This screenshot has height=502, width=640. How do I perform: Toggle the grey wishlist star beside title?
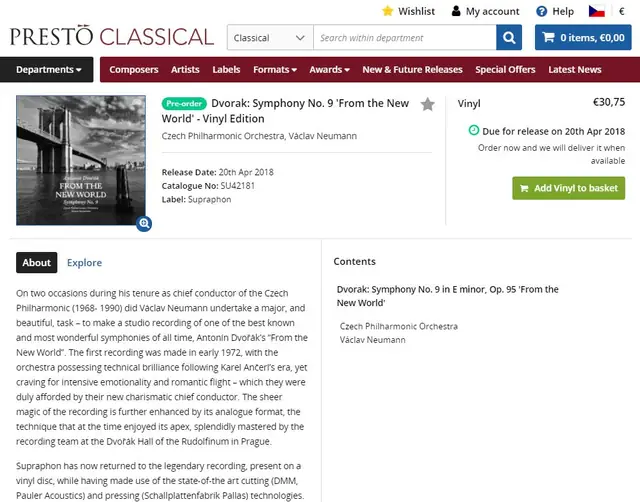(427, 104)
